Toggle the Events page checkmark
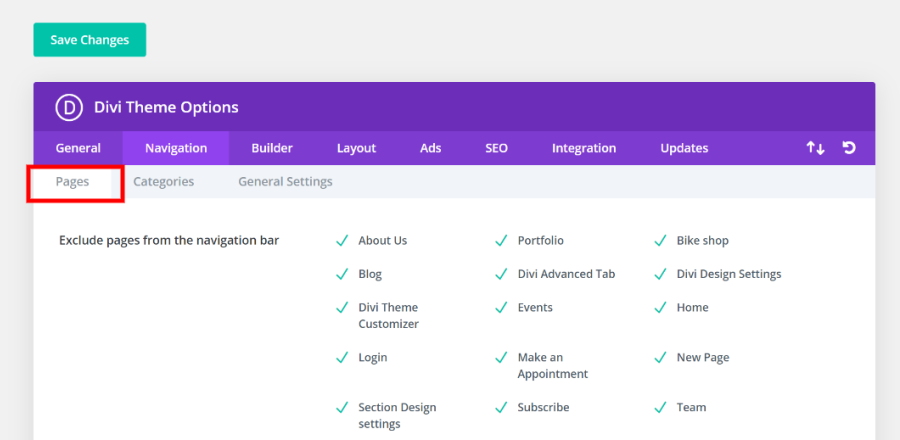 click(501, 307)
